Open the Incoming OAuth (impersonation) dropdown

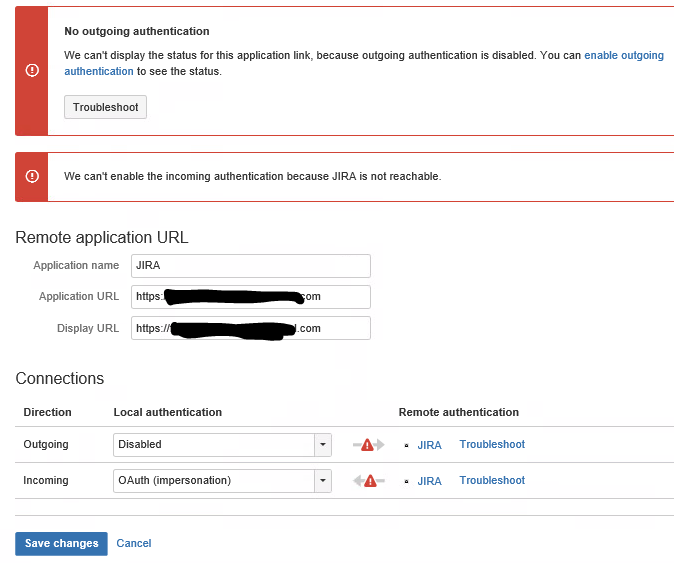click(222, 481)
